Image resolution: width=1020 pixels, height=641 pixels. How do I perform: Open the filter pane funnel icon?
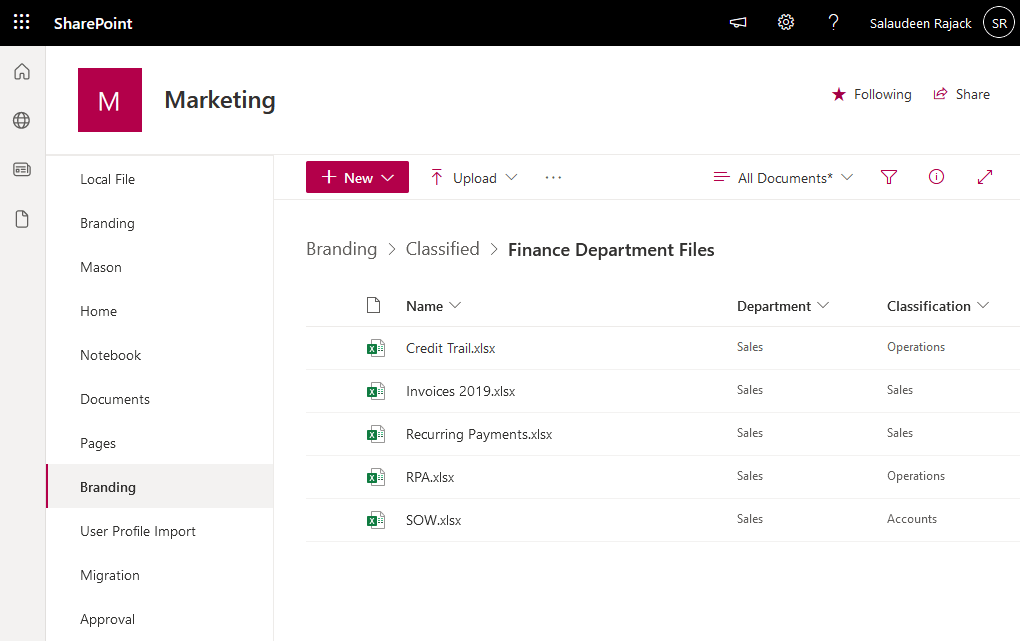[888, 177]
